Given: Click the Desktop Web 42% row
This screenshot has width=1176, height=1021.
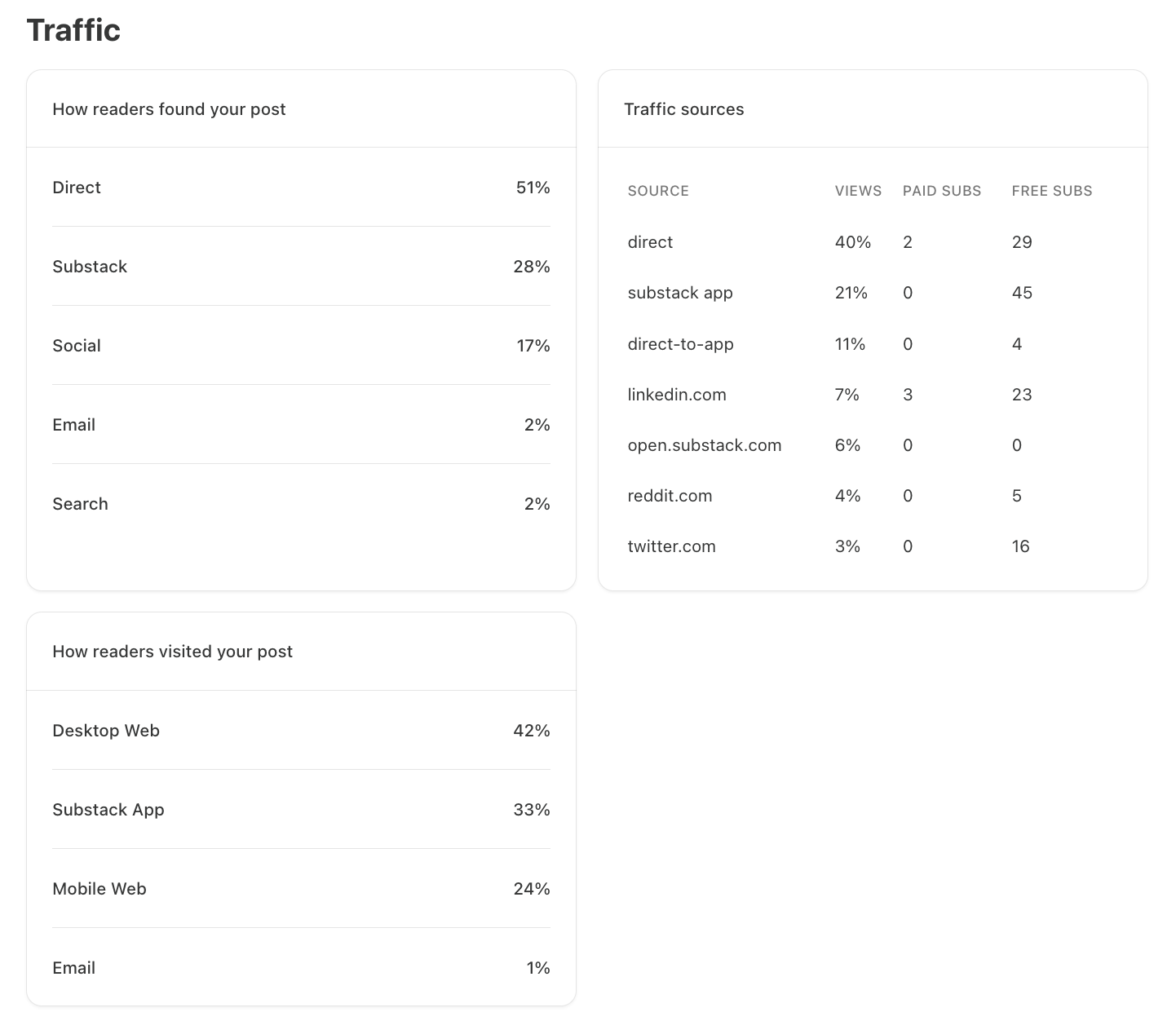Looking at the screenshot, I should point(301,731).
